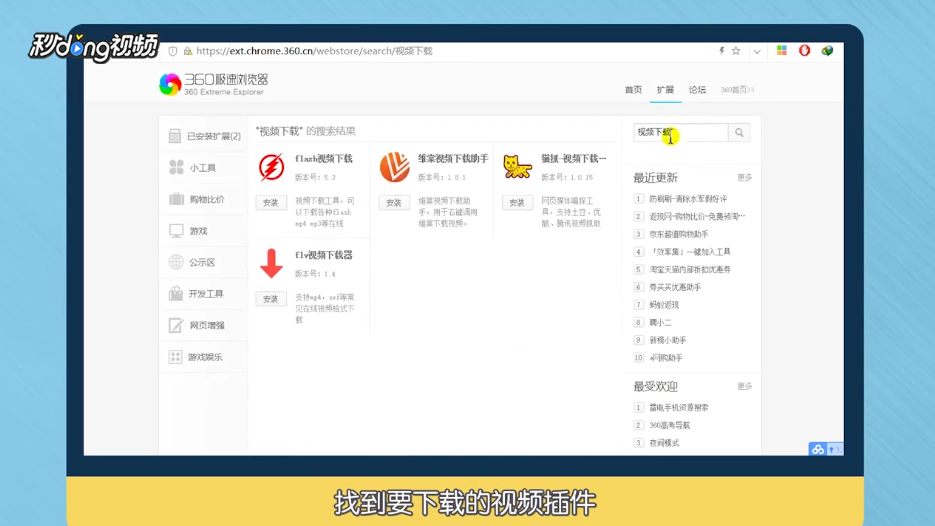The height and width of the screenshot is (526, 935).
Task: Install the 猫抓 extension
Action: pos(517,203)
